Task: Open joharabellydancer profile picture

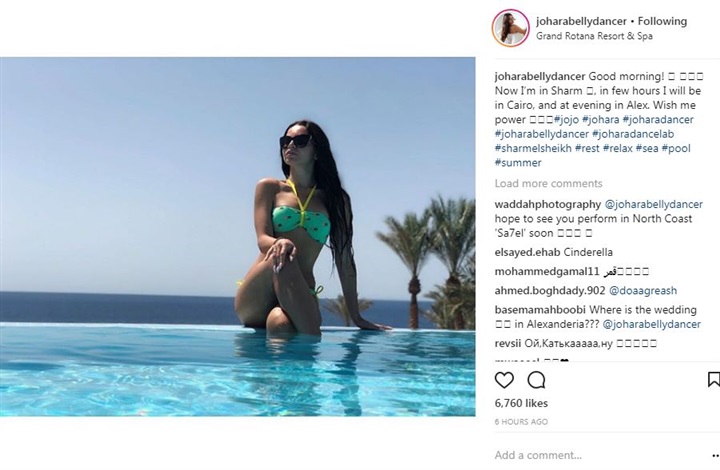Action: click(x=511, y=28)
